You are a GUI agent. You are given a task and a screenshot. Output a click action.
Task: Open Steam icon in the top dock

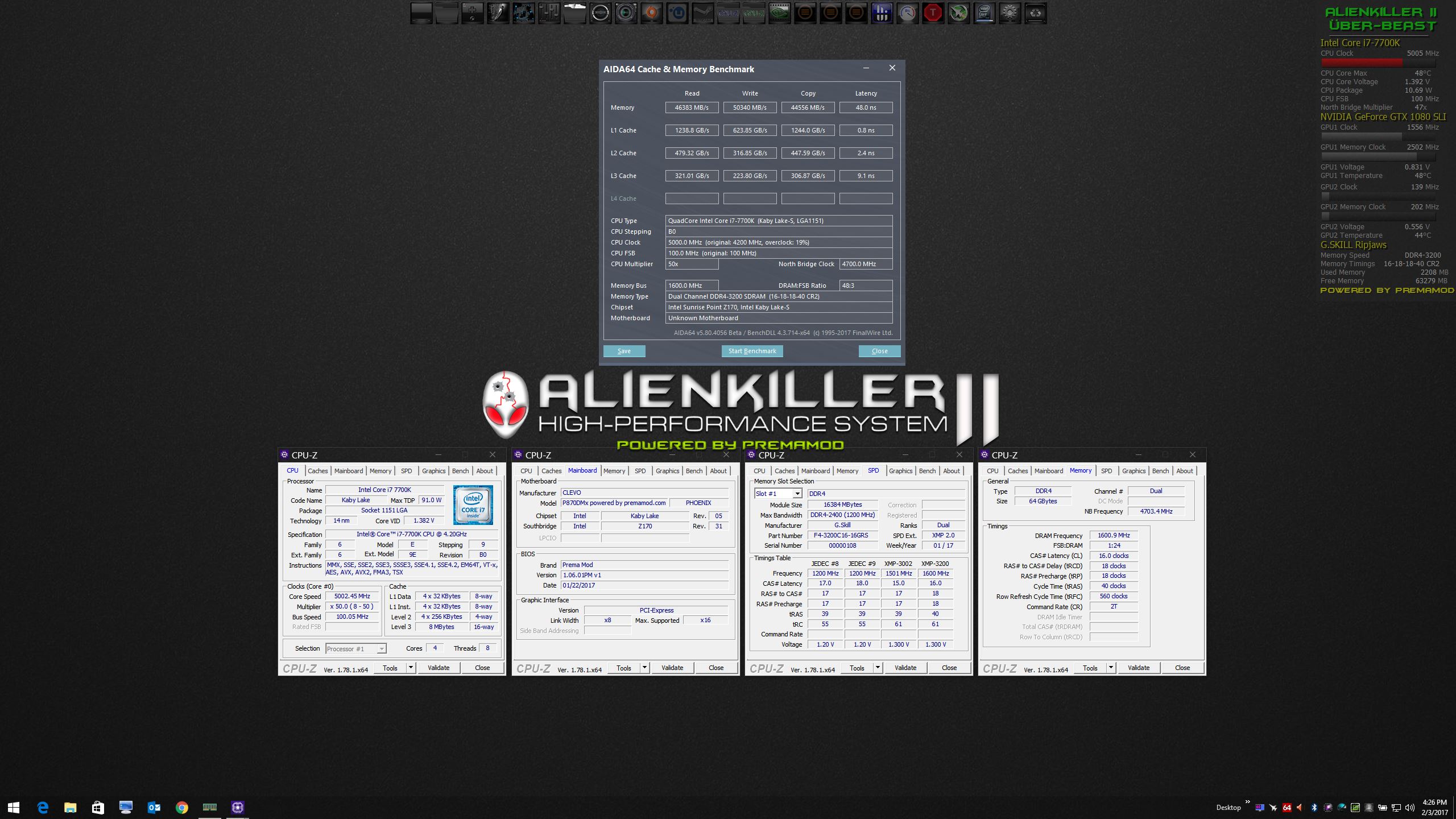click(702, 13)
